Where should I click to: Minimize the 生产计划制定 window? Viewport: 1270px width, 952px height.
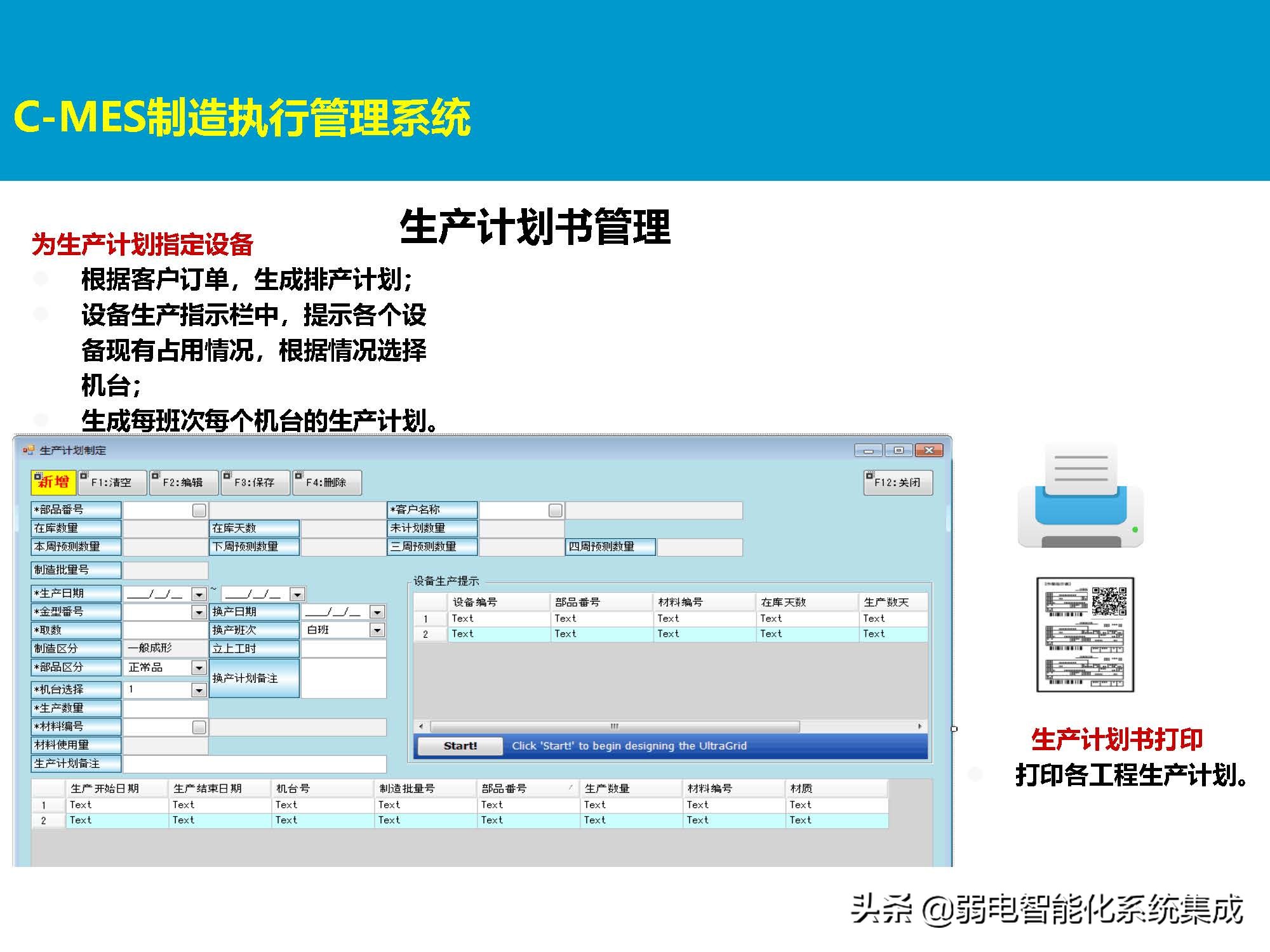[868, 451]
